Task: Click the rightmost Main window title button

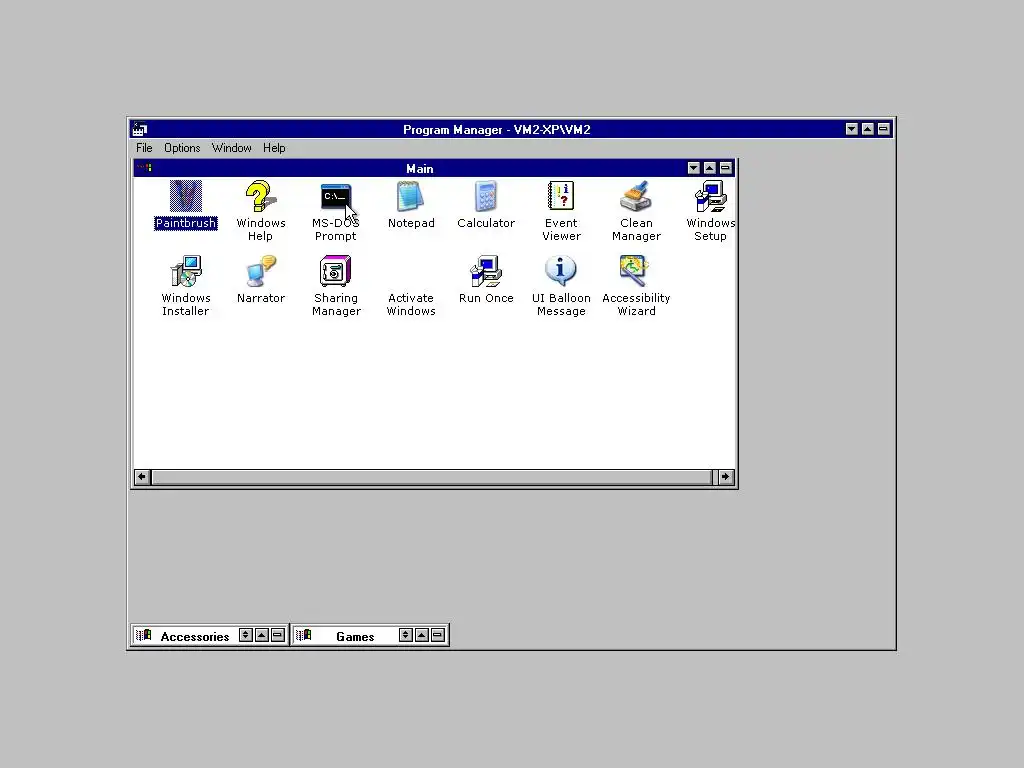Action: click(726, 168)
